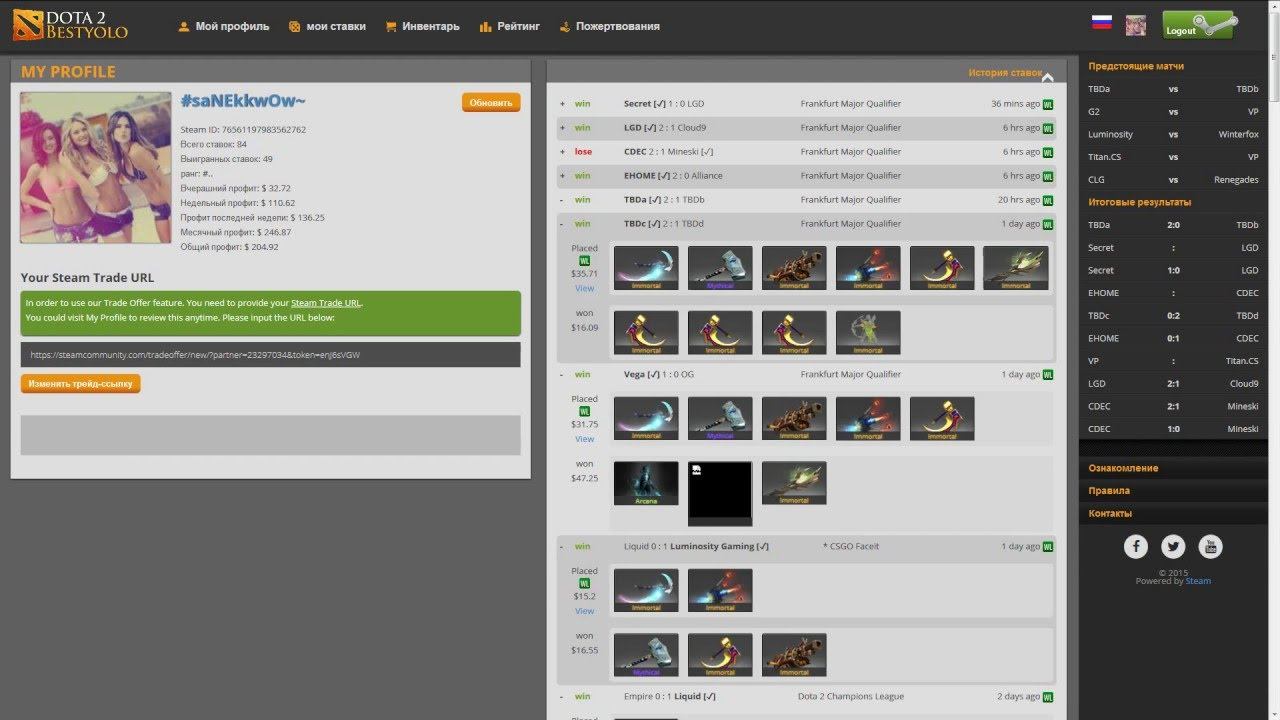This screenshot has width=1280, height=720.
Task: Click Dota 2 Champions League event text
Action: point(851,697)
